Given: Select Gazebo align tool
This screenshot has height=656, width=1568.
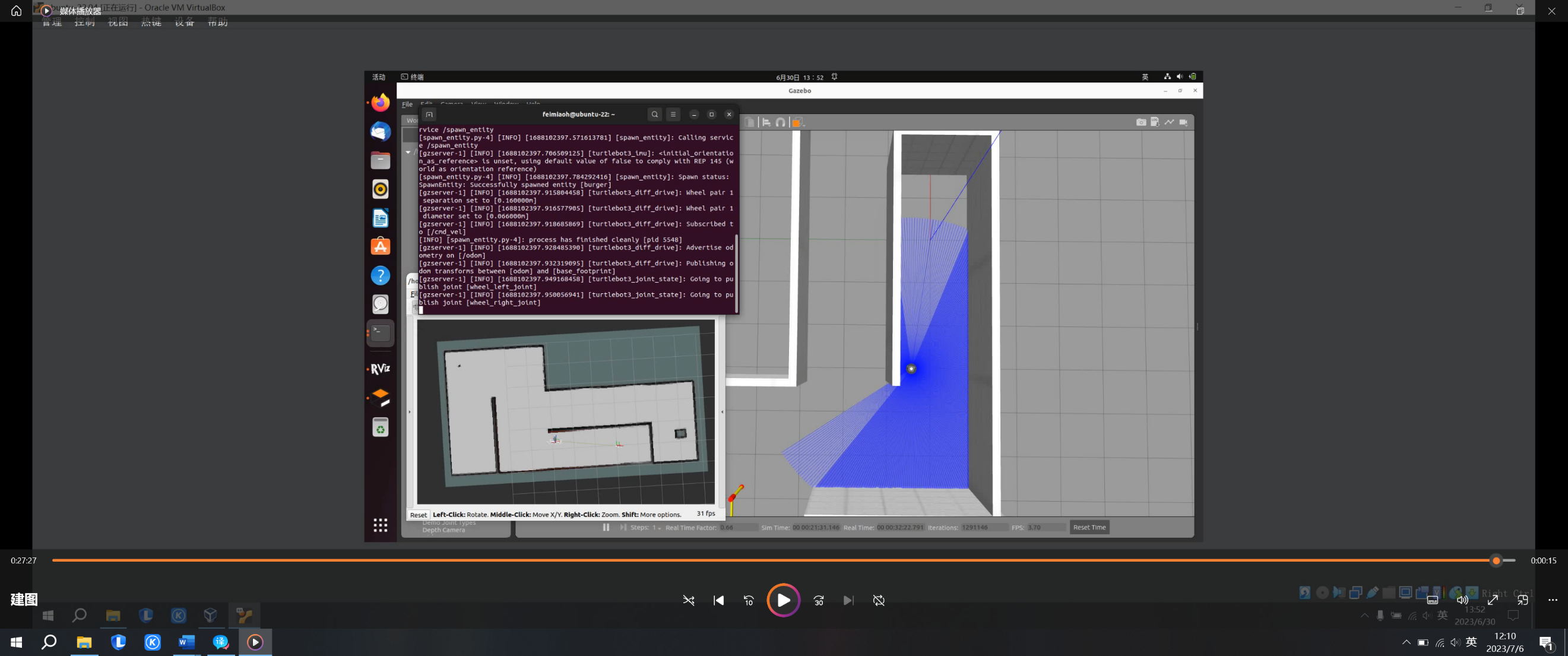Looking at the screenshot, I should [766, 122].
